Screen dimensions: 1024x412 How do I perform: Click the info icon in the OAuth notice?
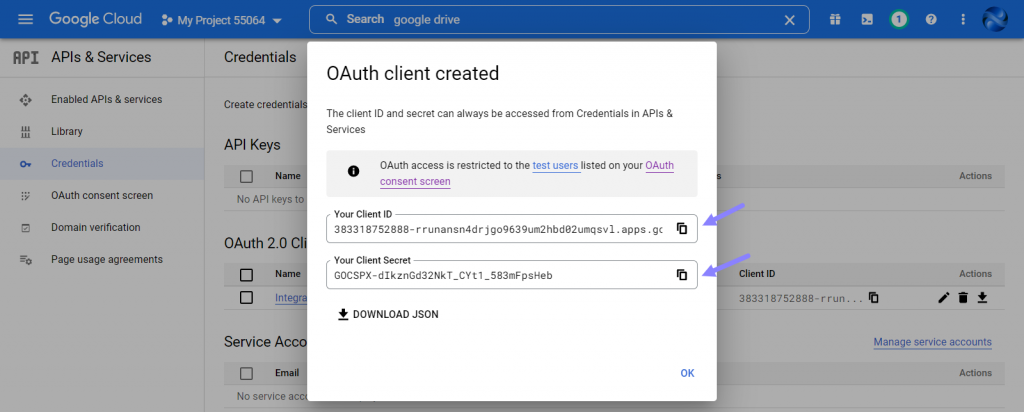(353, 171)
